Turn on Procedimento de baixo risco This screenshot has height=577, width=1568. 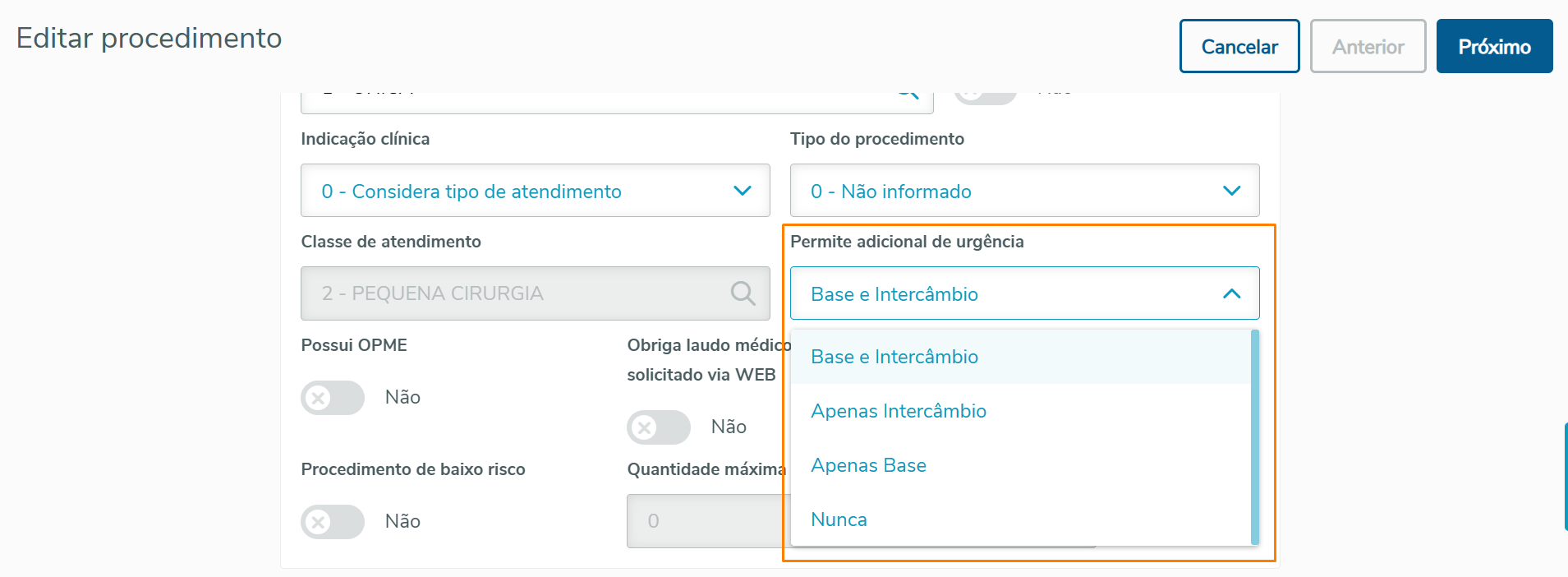point(332,522)
